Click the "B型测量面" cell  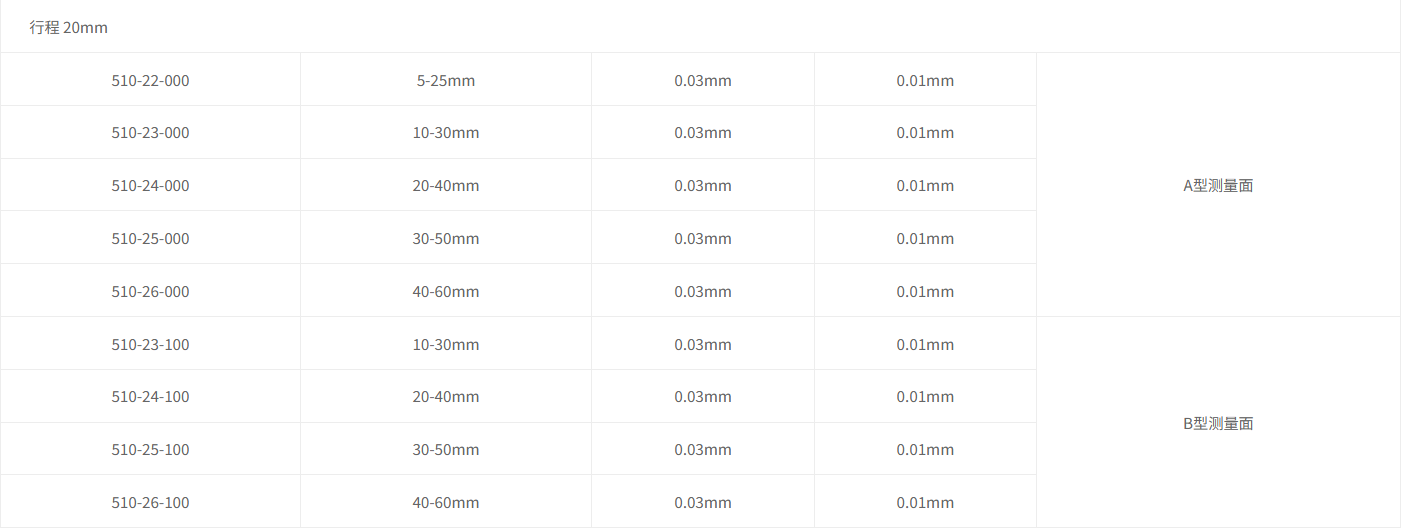pos(1218,424)
